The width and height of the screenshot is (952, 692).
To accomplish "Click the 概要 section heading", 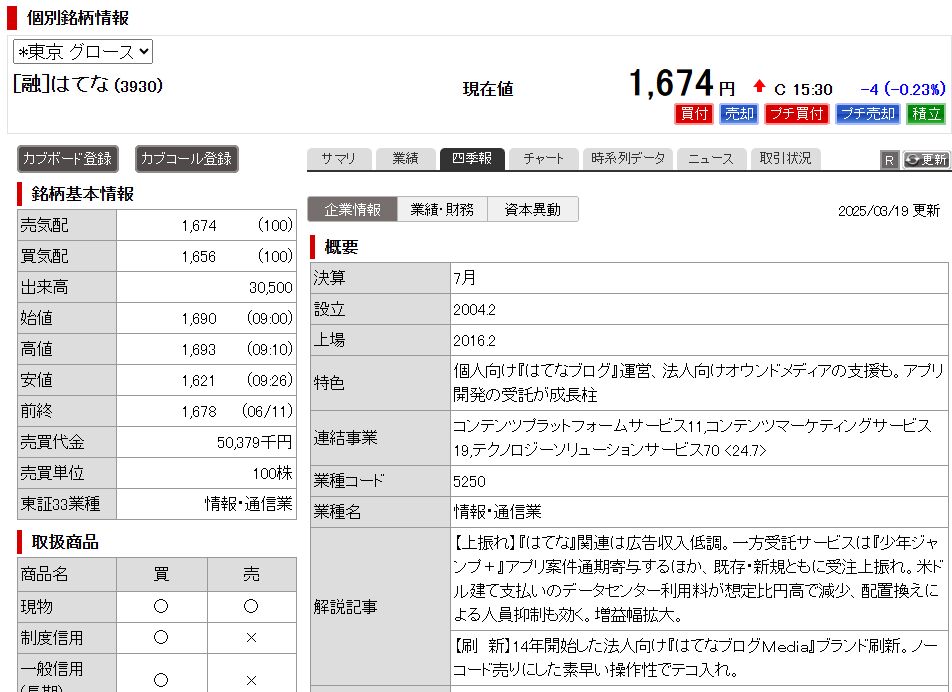I will pos(341,247).
